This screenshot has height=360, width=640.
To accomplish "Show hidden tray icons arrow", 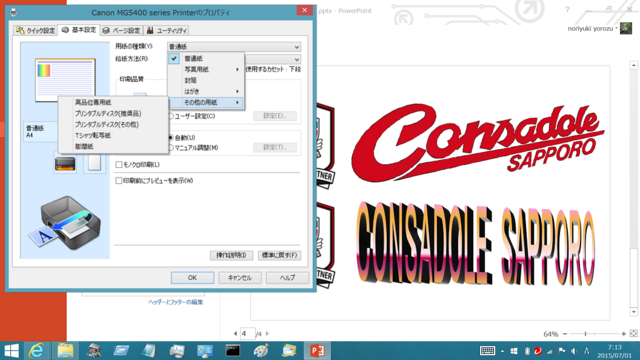I will coord(502,351).
